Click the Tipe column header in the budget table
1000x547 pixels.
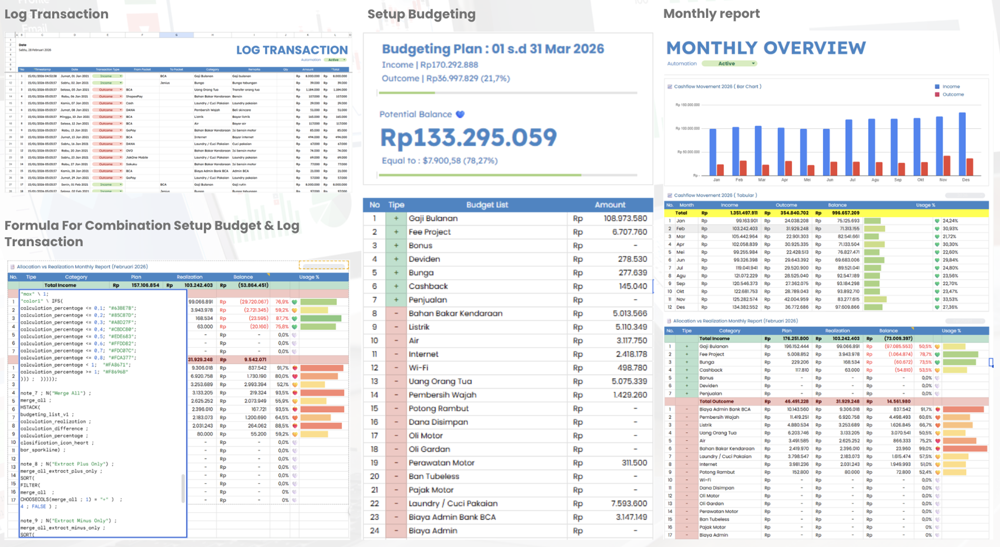396,205
